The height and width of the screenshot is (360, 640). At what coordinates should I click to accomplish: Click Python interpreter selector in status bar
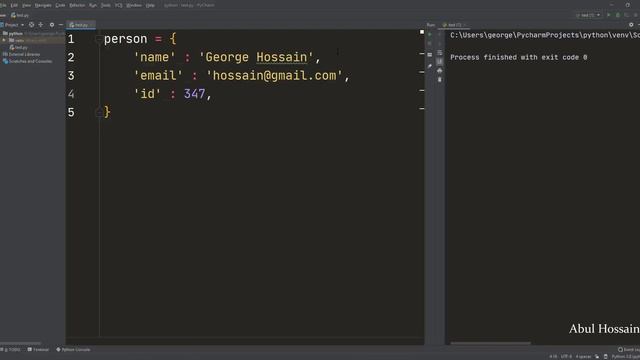(625, 357)
